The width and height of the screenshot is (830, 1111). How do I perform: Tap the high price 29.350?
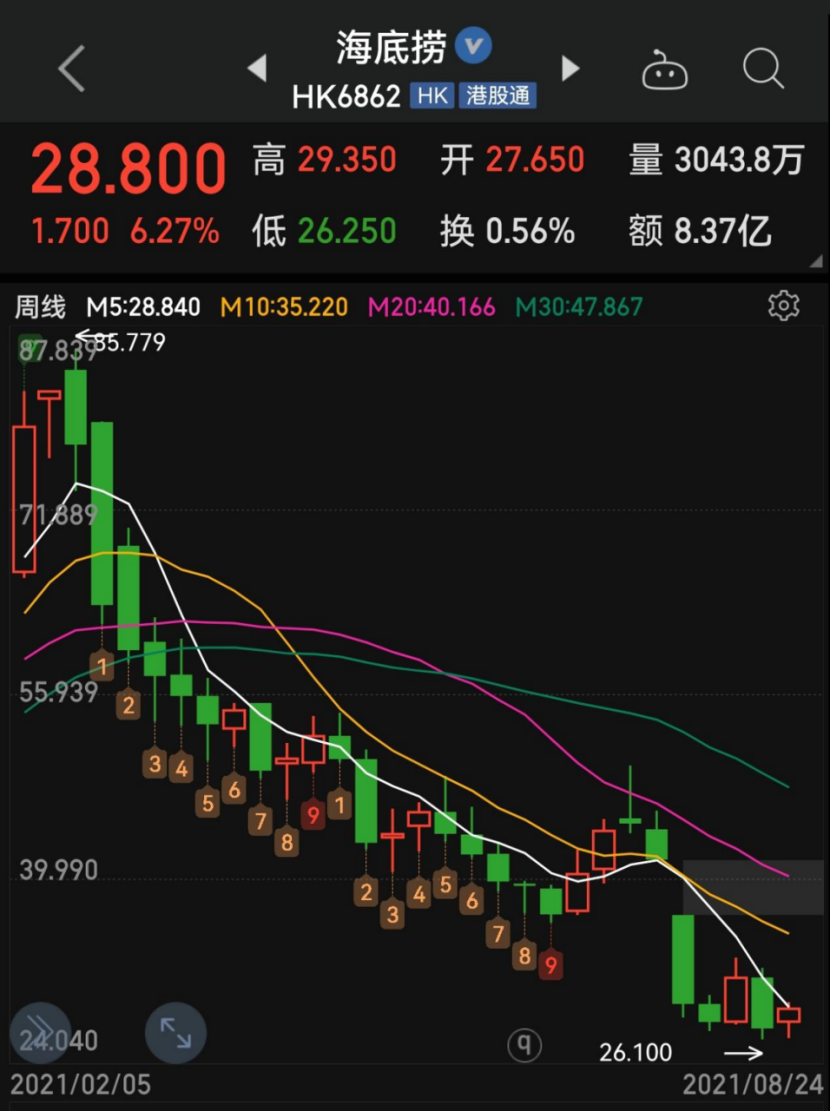(x=347, y=159)
